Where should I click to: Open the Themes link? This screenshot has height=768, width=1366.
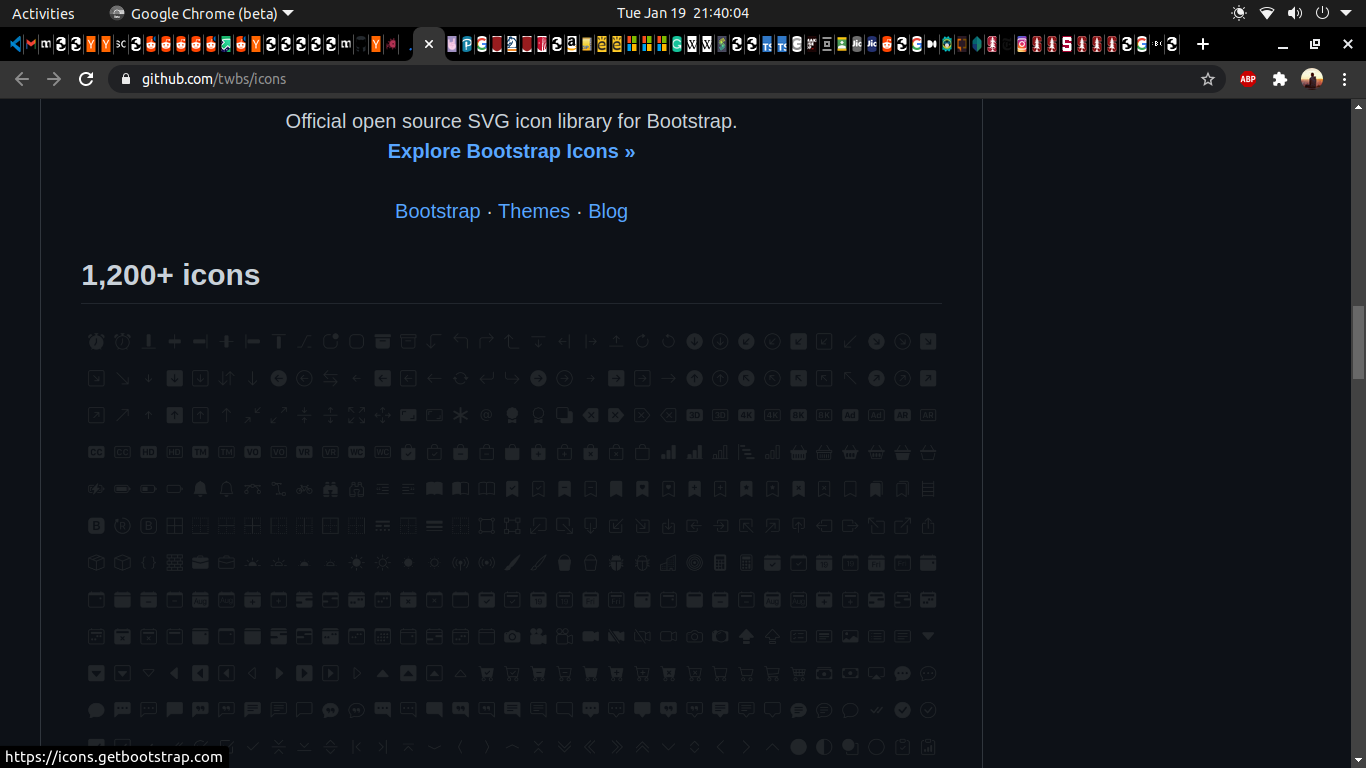pyautogui.click(x=534, y=211)
